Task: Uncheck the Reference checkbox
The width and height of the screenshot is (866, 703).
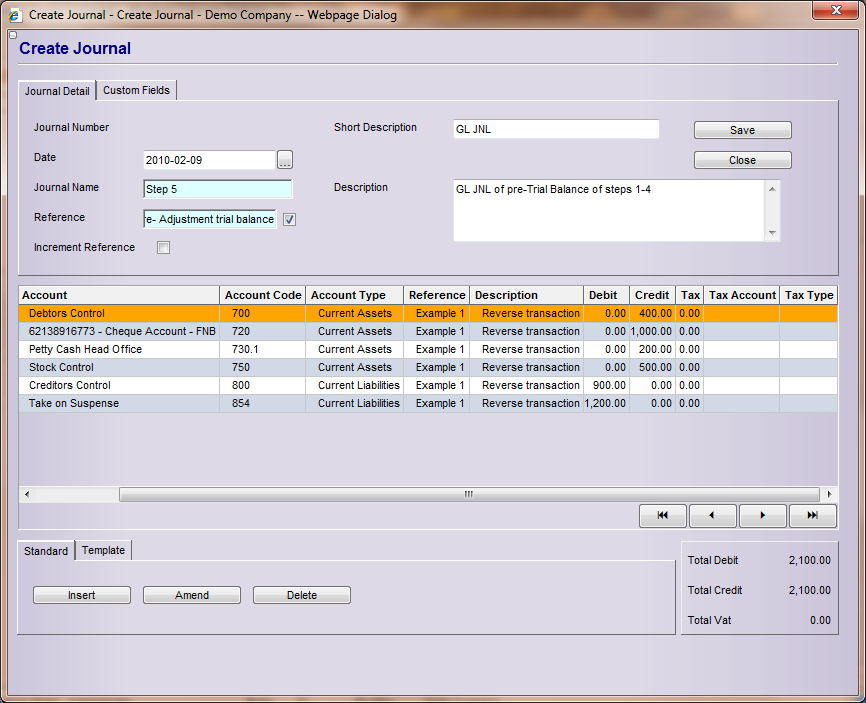Action: coord(290,220)
